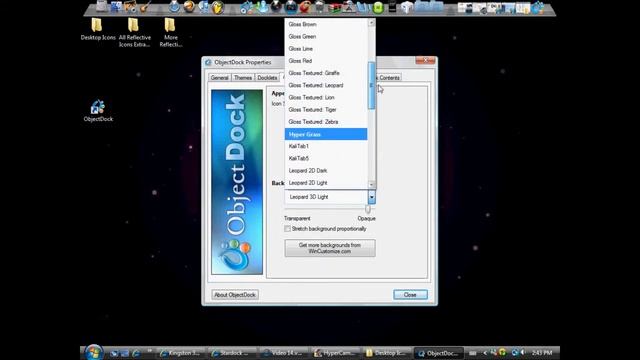Open the Desktop Ic... taskbar item
This screenshot has width=640, height=360.
tap(387, 353)
